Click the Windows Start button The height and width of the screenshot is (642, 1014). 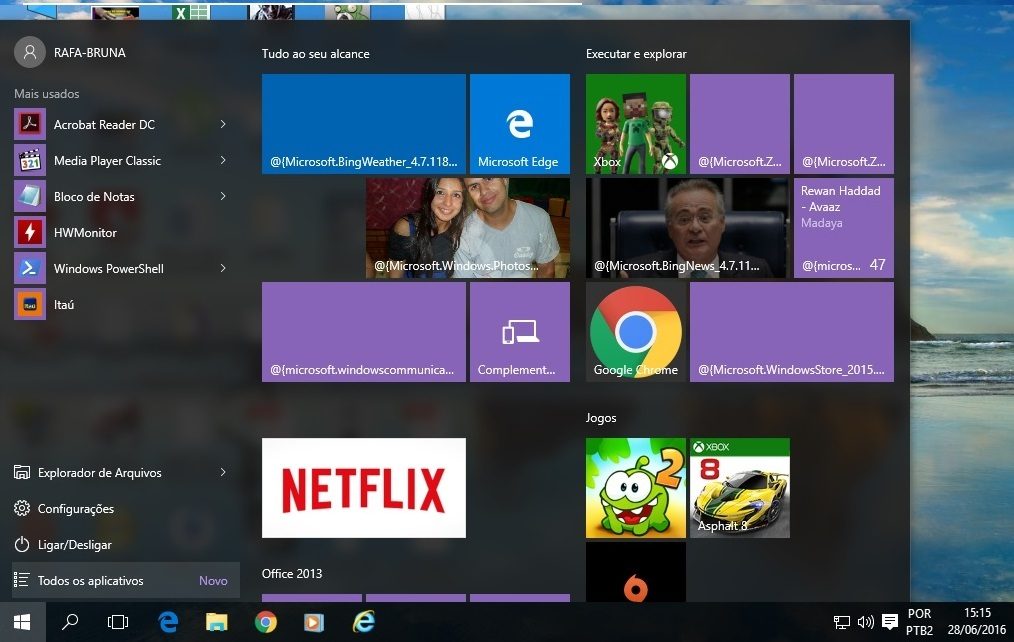click(23, 622)
